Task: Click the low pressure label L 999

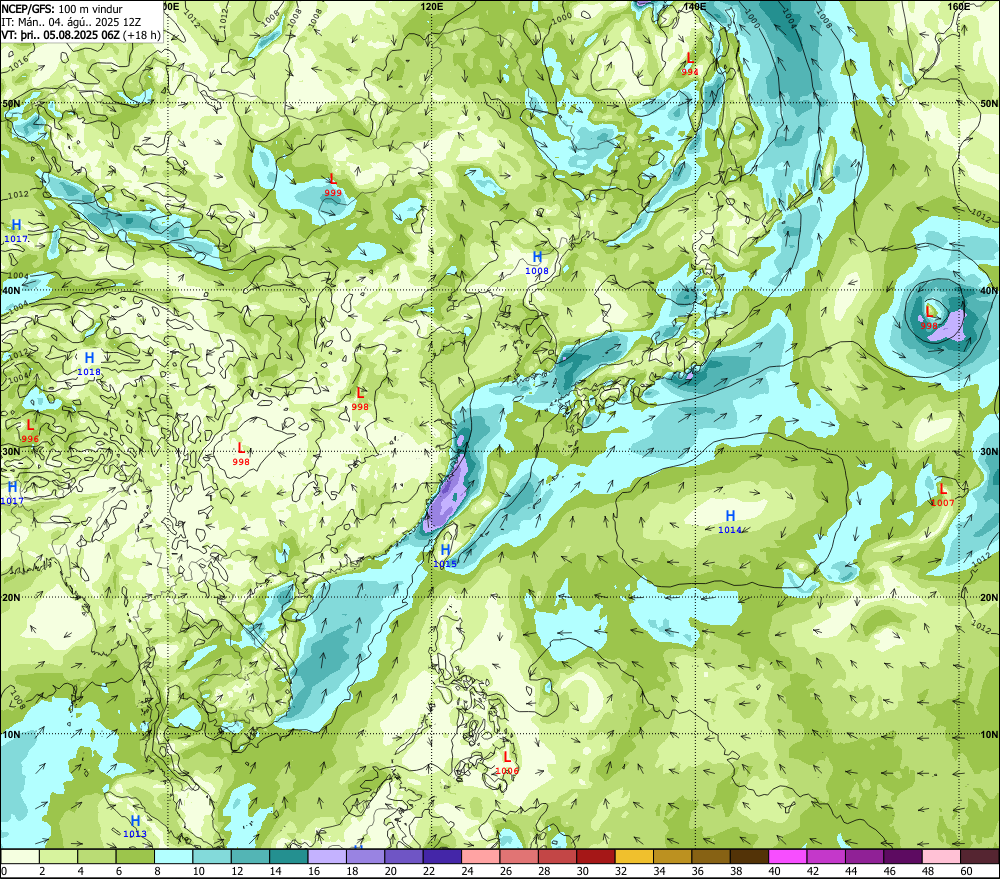Action: pyautogui.click(x=332, y=186)
